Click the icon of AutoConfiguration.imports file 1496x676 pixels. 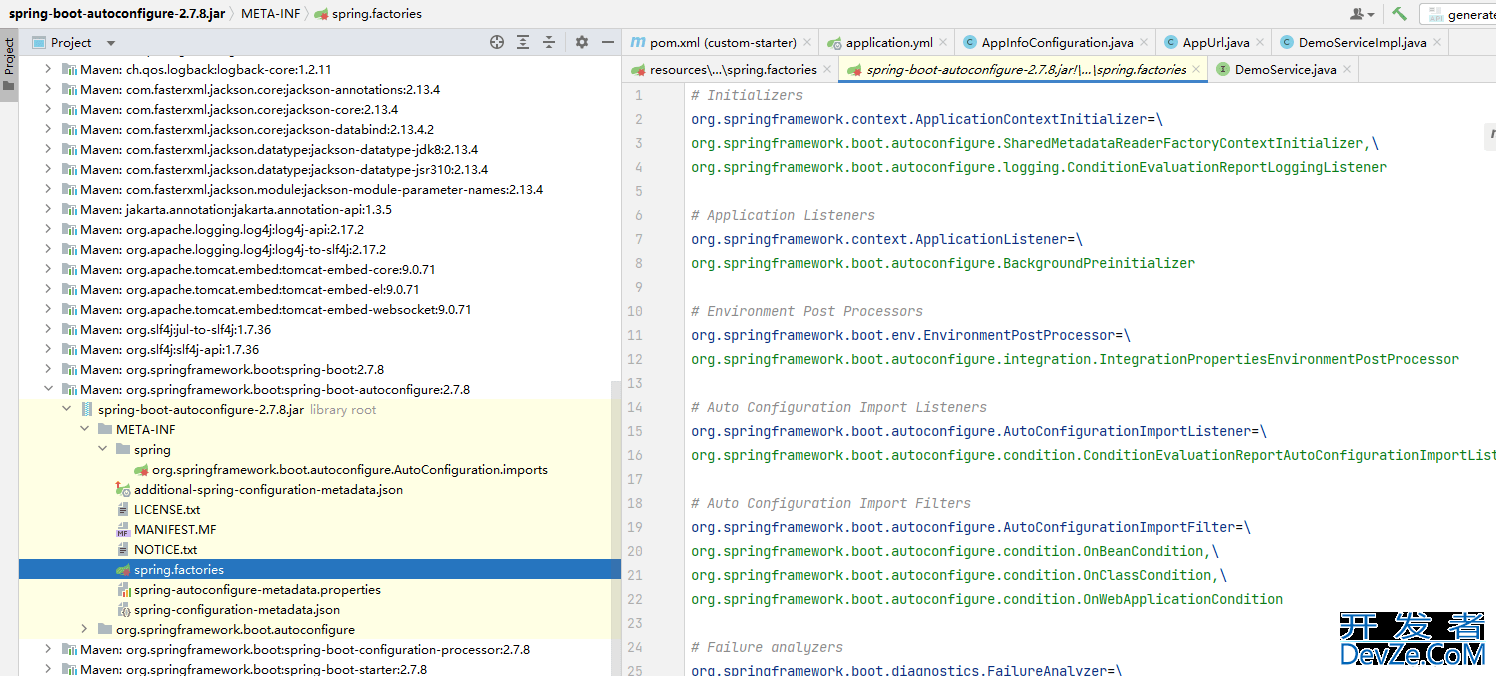pos(141,470)
